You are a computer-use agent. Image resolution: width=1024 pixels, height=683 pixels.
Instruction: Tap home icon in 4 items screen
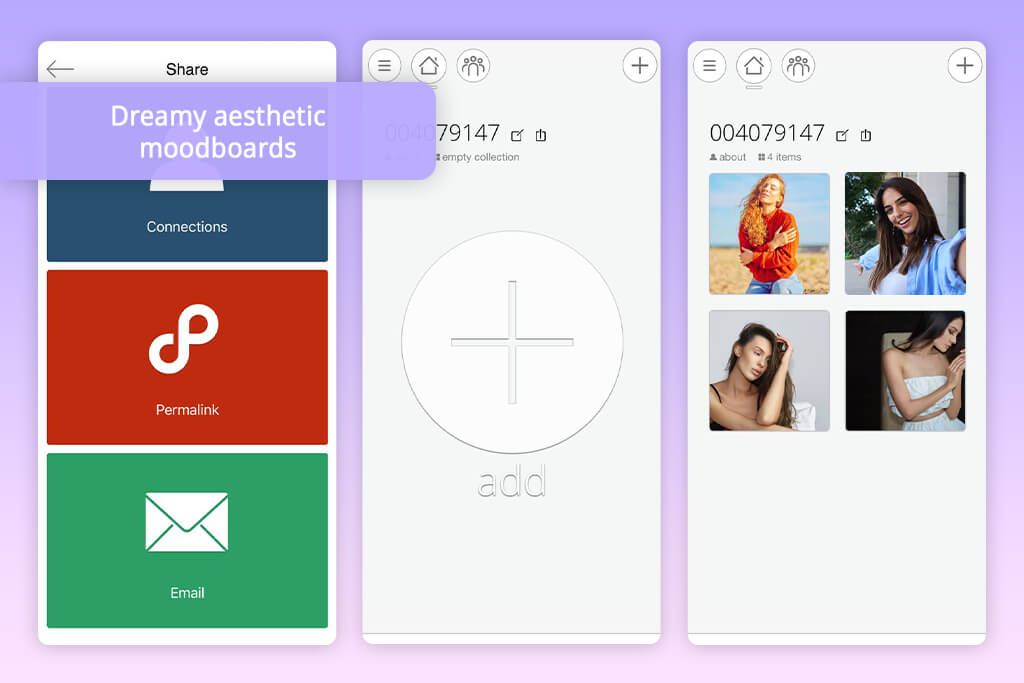(x=754, y=66)
